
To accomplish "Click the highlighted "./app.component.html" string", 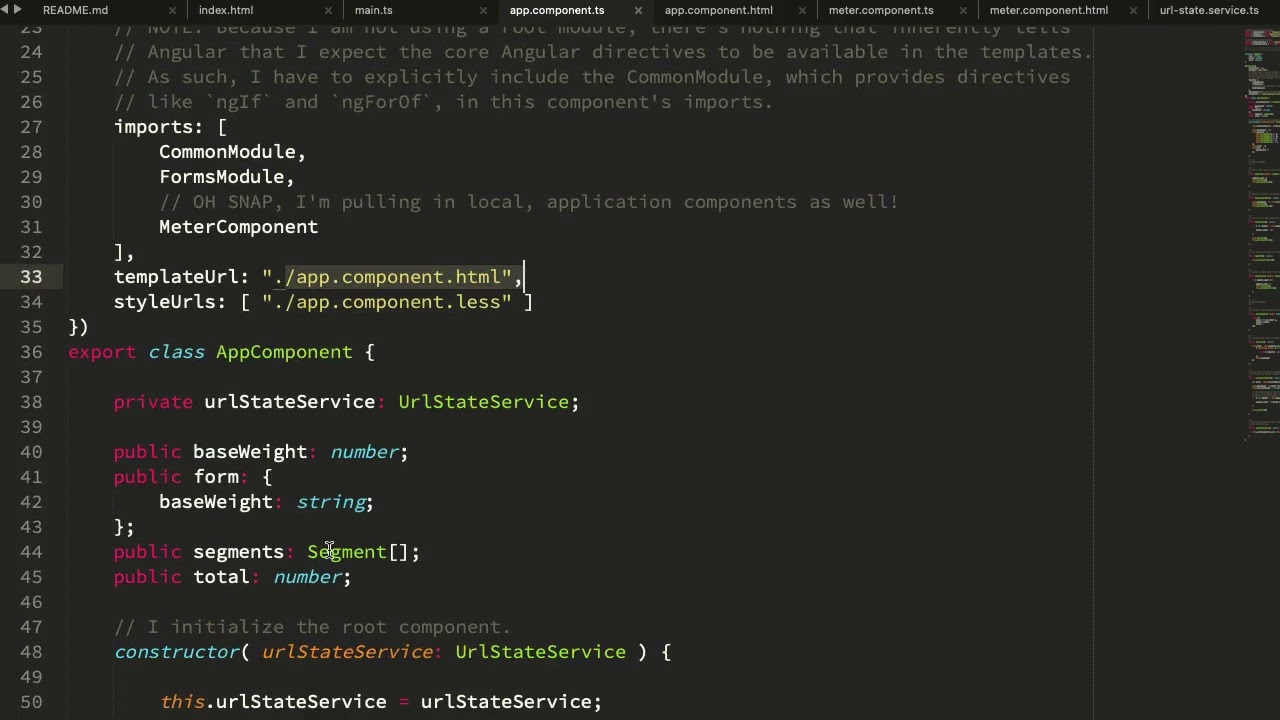I will click(x=386, y=277).
